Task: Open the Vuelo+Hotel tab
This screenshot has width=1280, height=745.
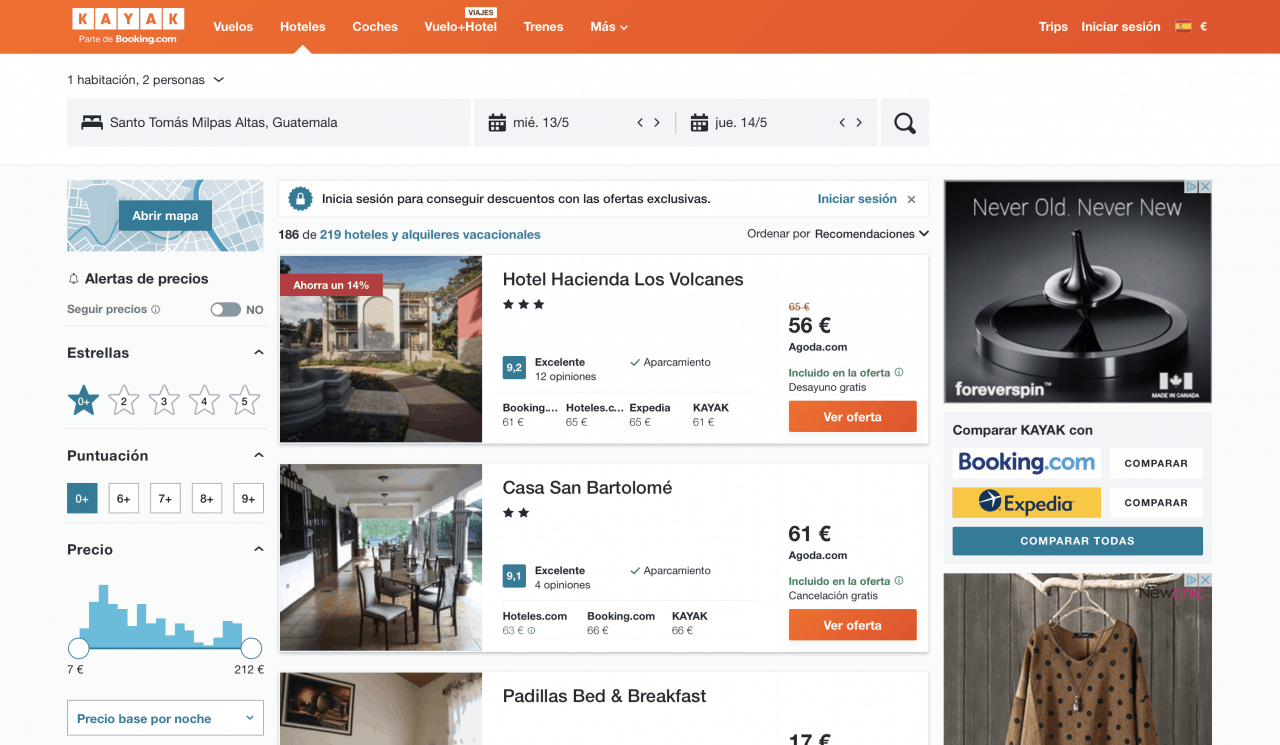Action: [x=460, y=27]
